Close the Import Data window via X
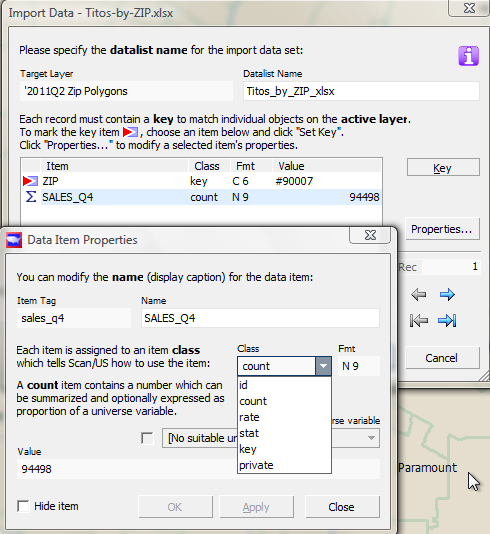490x534 pixels. [x=469, y=8]
